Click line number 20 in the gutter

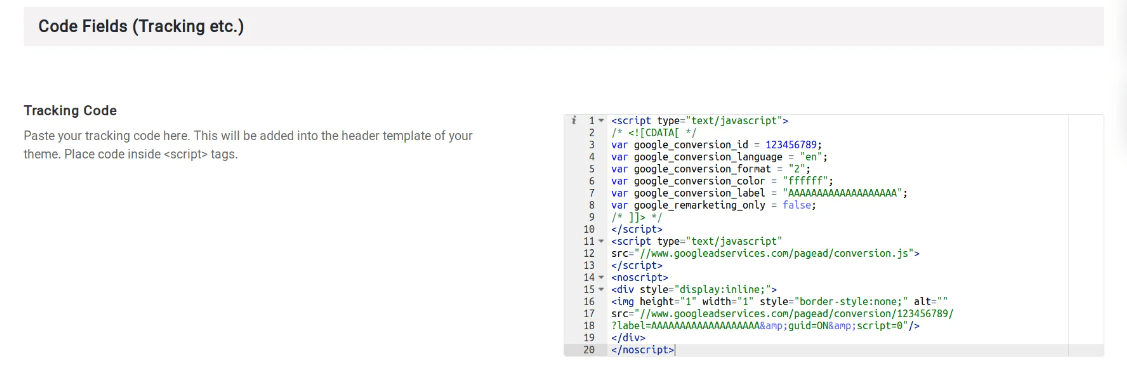[x=589, y=350]
